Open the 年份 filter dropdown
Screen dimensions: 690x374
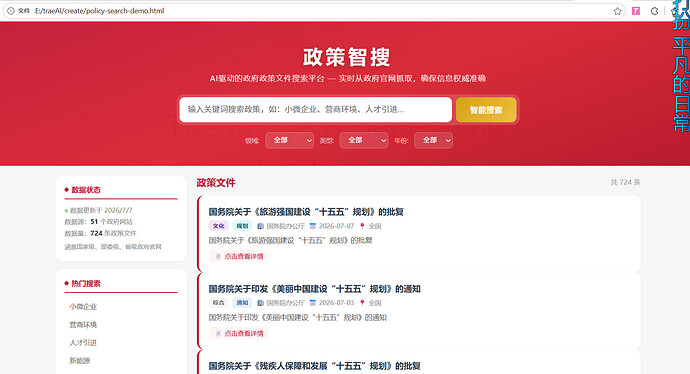tap(433, 140)
